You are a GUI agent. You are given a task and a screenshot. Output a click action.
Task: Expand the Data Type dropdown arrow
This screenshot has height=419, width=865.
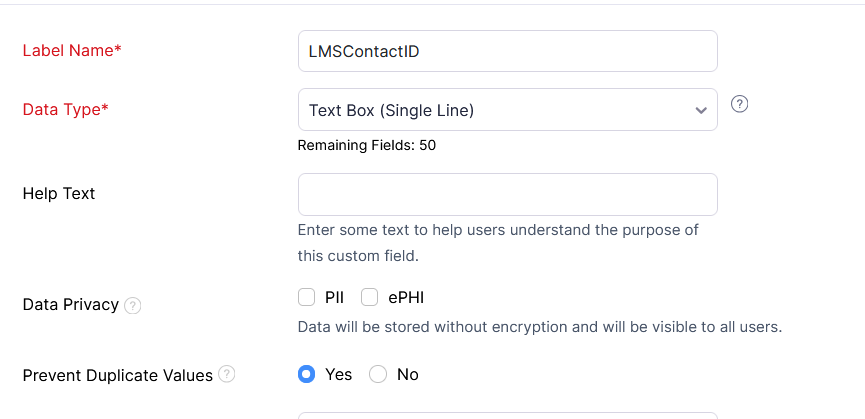(701, 110)
